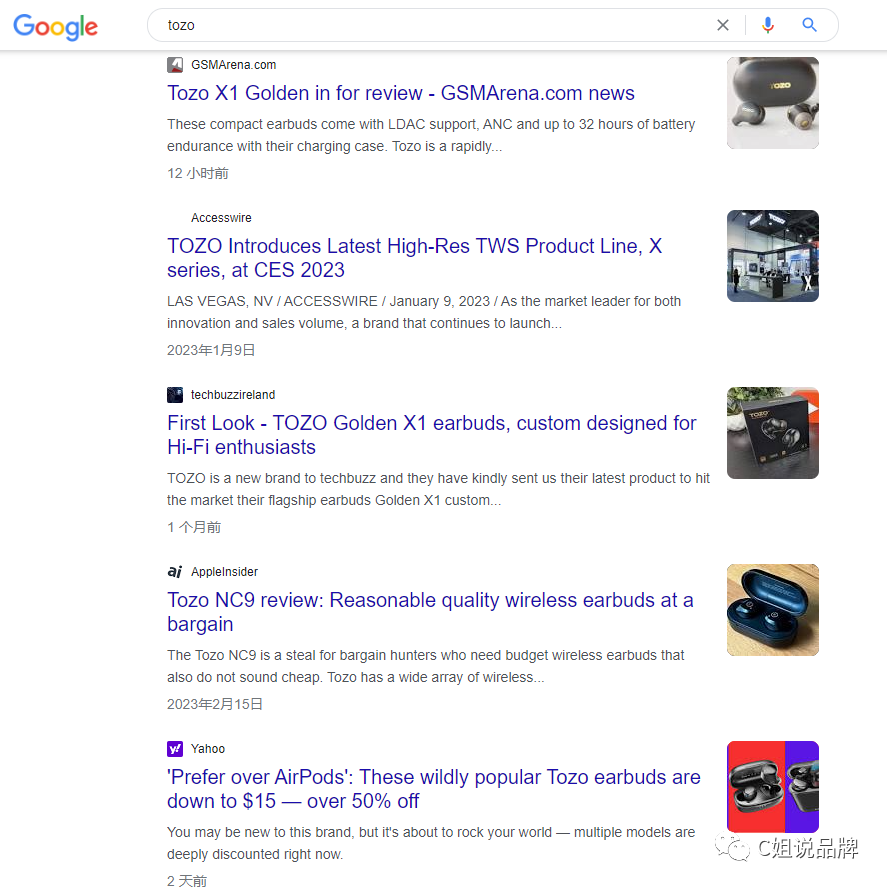Click the AppleInsider 'ai' favicon
The image size is (887, 887).
[x=175, y=571]
